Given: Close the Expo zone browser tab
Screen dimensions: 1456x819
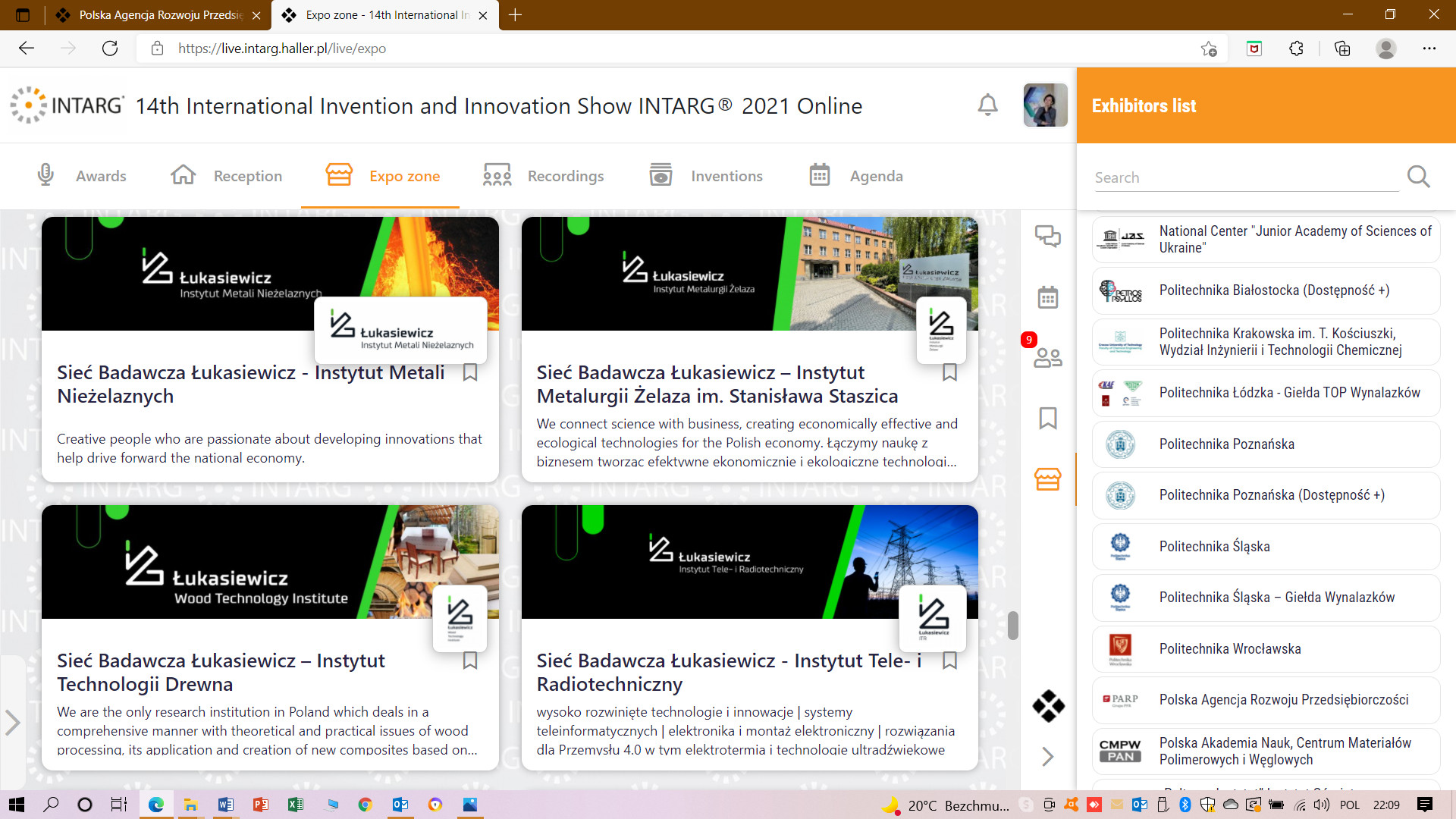Looking at the screenshot, I should [483, 15].
